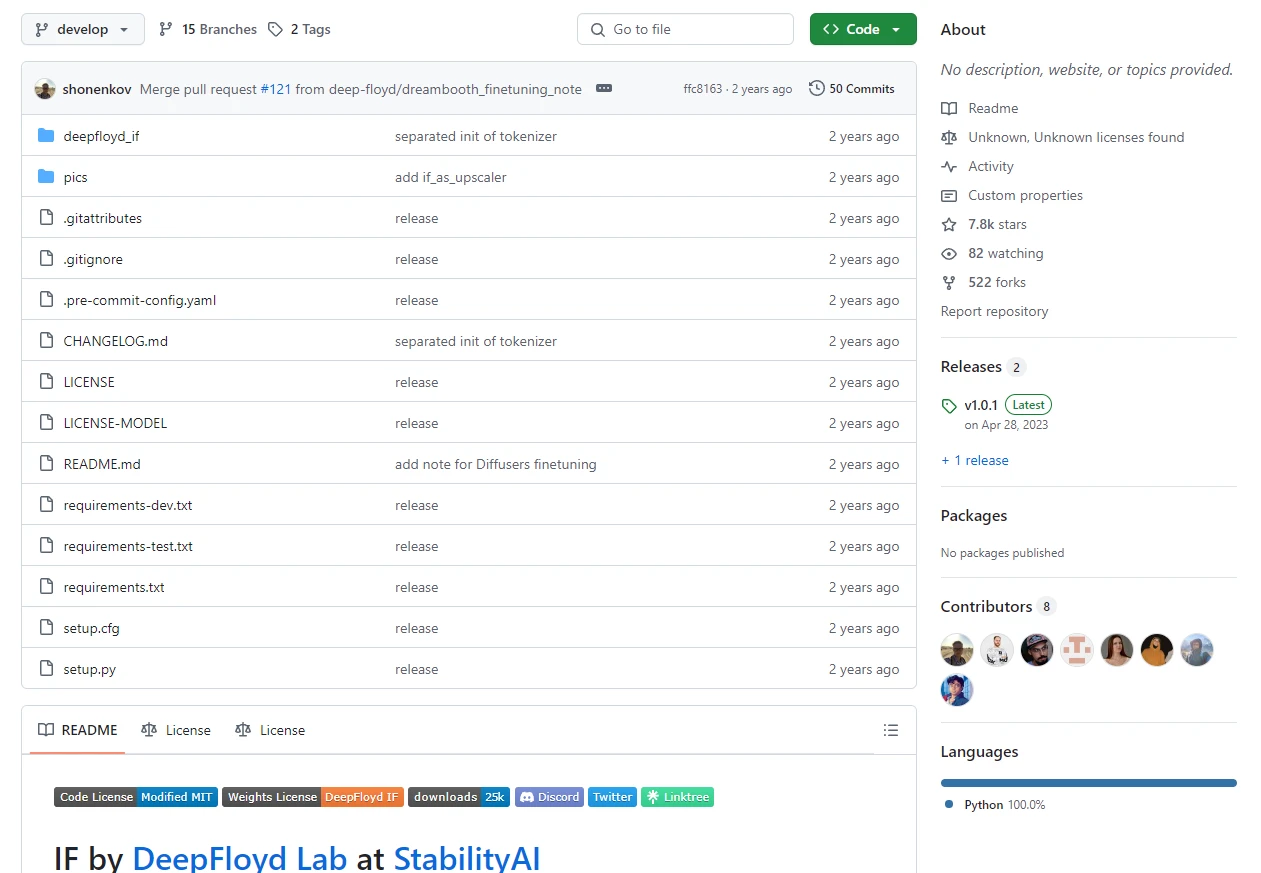Click the Python language bar
The width and height of the screenshot is (1261, 873).
[1088, 783]
